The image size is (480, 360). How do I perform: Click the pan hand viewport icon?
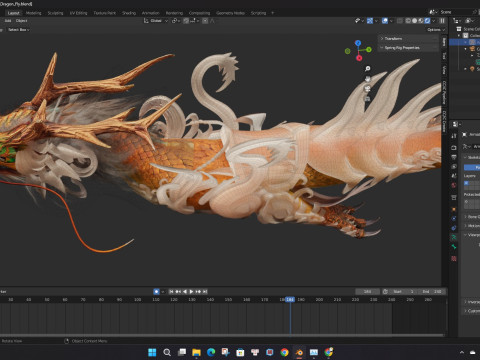click(367, 79)
